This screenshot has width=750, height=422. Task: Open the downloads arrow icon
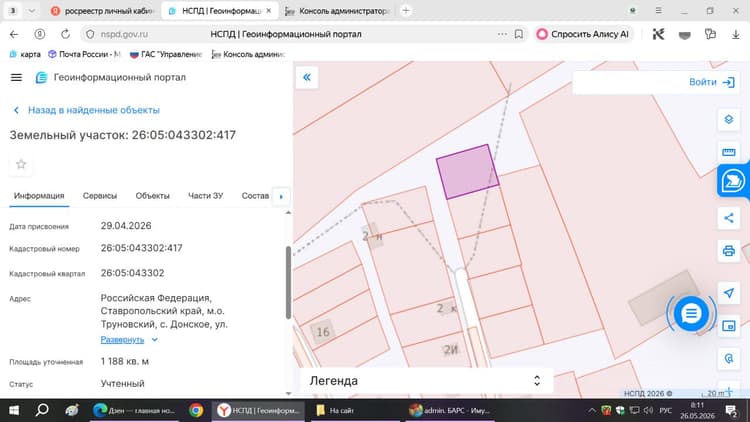coord(736,34)
